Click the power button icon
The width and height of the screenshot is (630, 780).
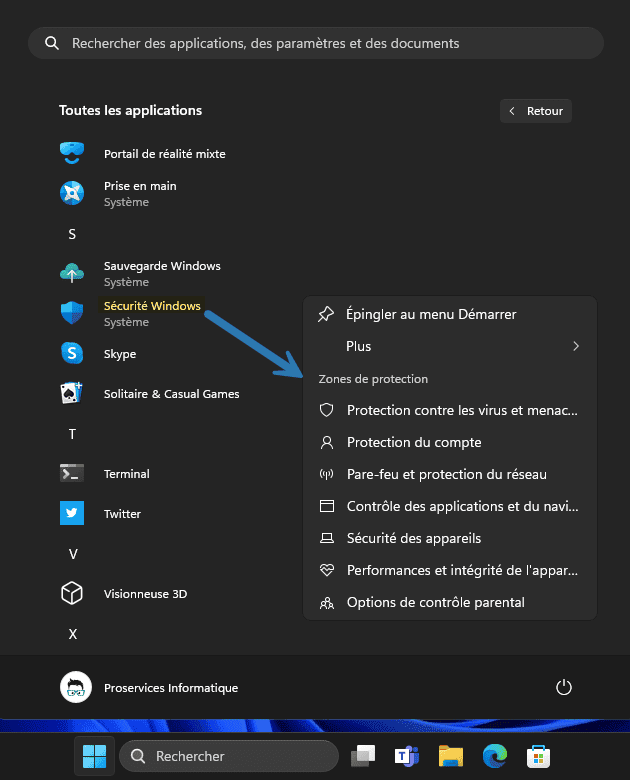(x=563, y=687)
